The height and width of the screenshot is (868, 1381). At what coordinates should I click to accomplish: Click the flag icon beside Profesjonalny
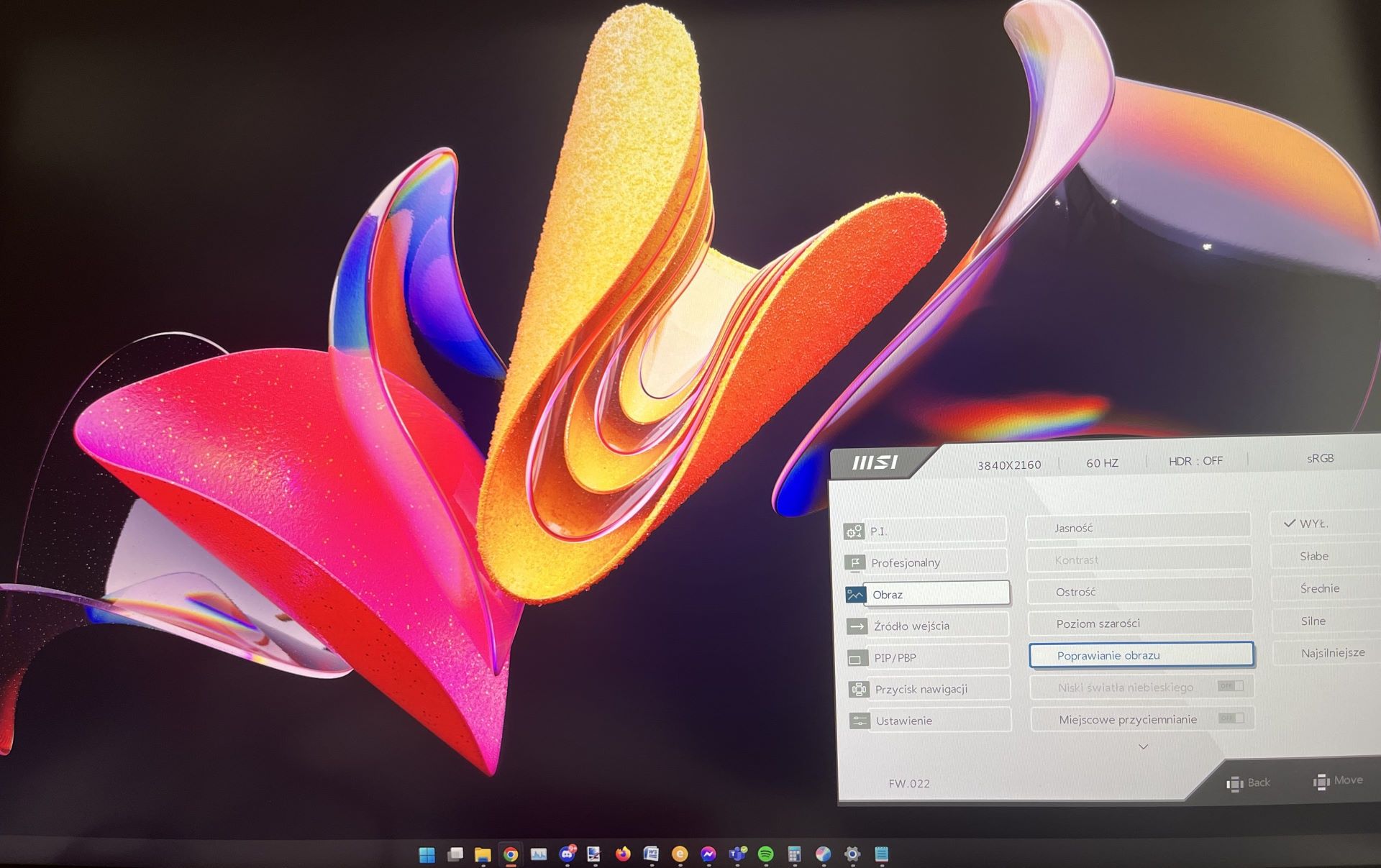coord(854,563)
